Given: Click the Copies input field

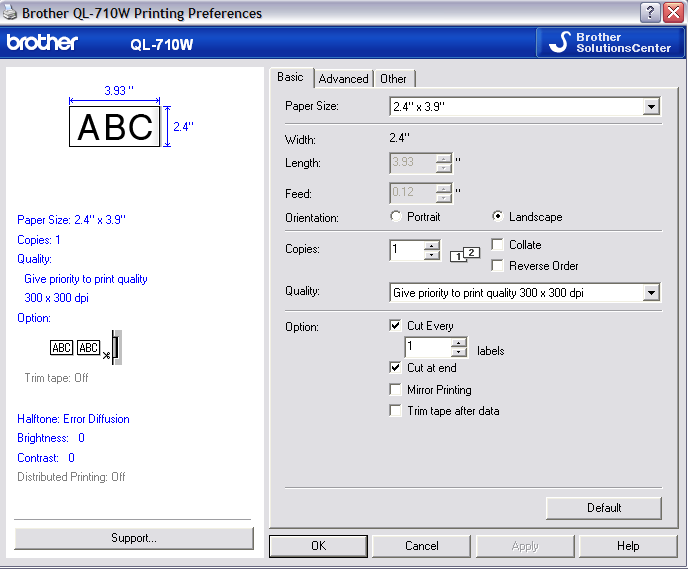Looking at the screenshot, I should coord(407,250).
